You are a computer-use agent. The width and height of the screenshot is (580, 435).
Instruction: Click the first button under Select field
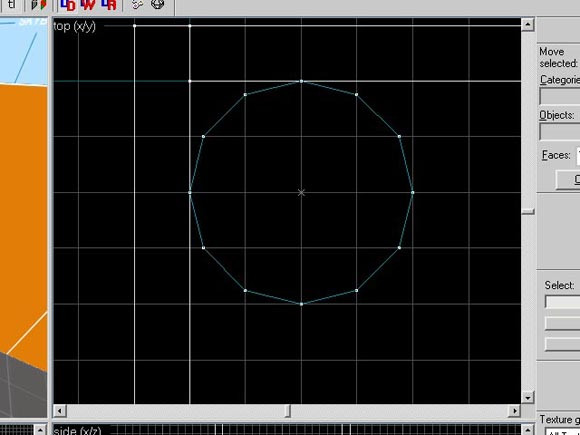pos(562,323)
